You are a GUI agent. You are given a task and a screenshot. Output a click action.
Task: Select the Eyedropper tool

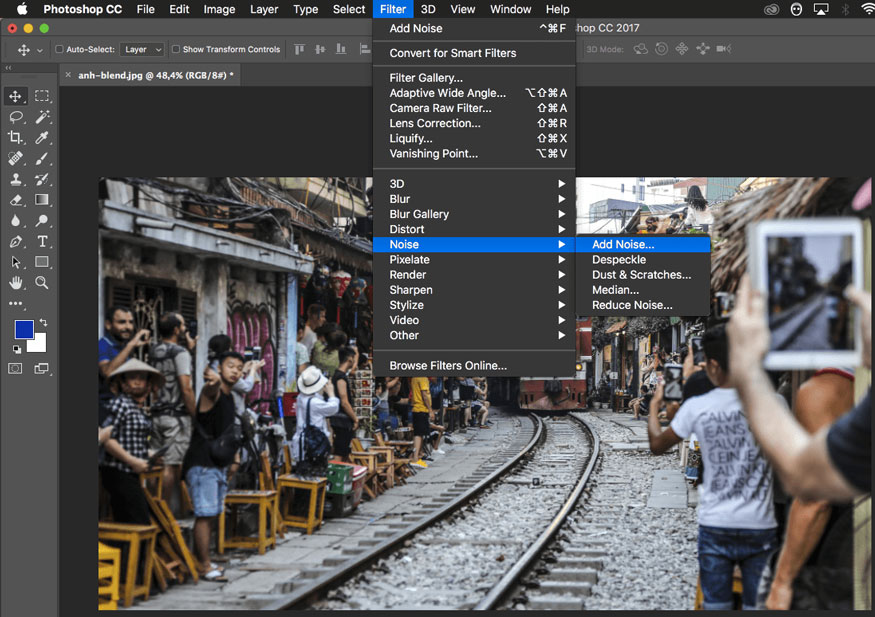(x=42, y=138)
